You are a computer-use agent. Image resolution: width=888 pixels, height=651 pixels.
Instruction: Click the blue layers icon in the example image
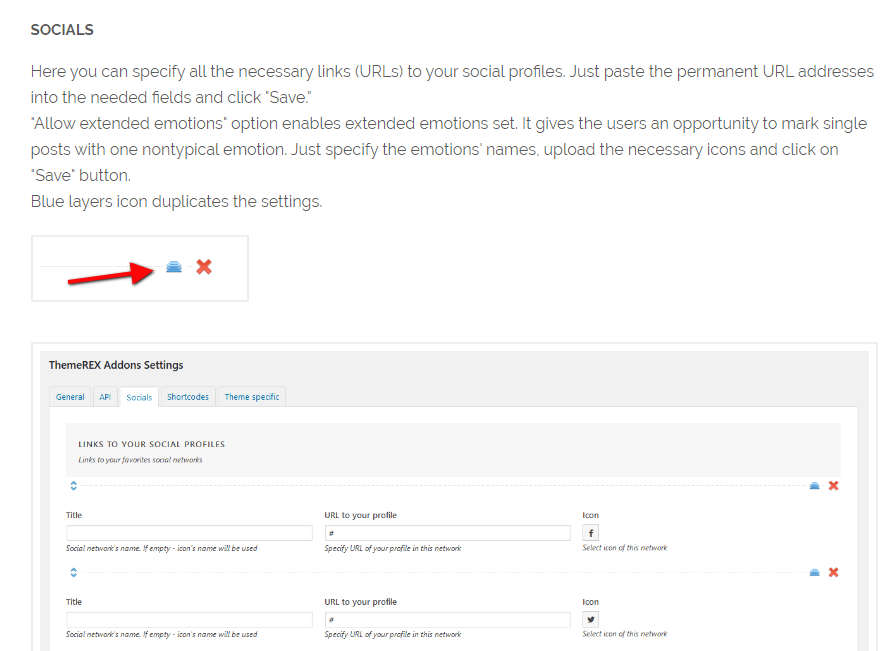pyautogui.click(x=174, y=267)
